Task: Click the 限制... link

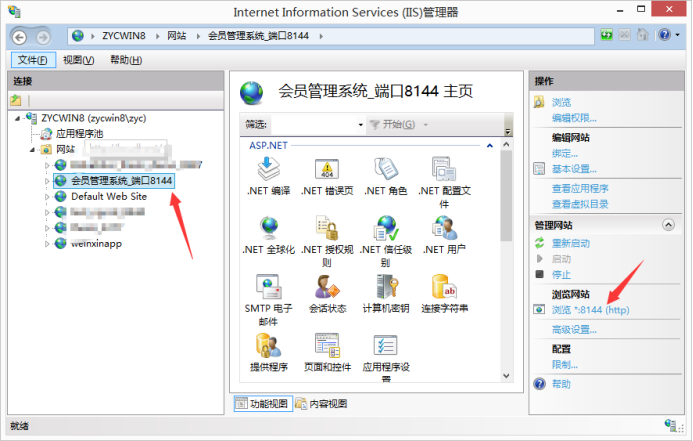Action: pos(564,365)
